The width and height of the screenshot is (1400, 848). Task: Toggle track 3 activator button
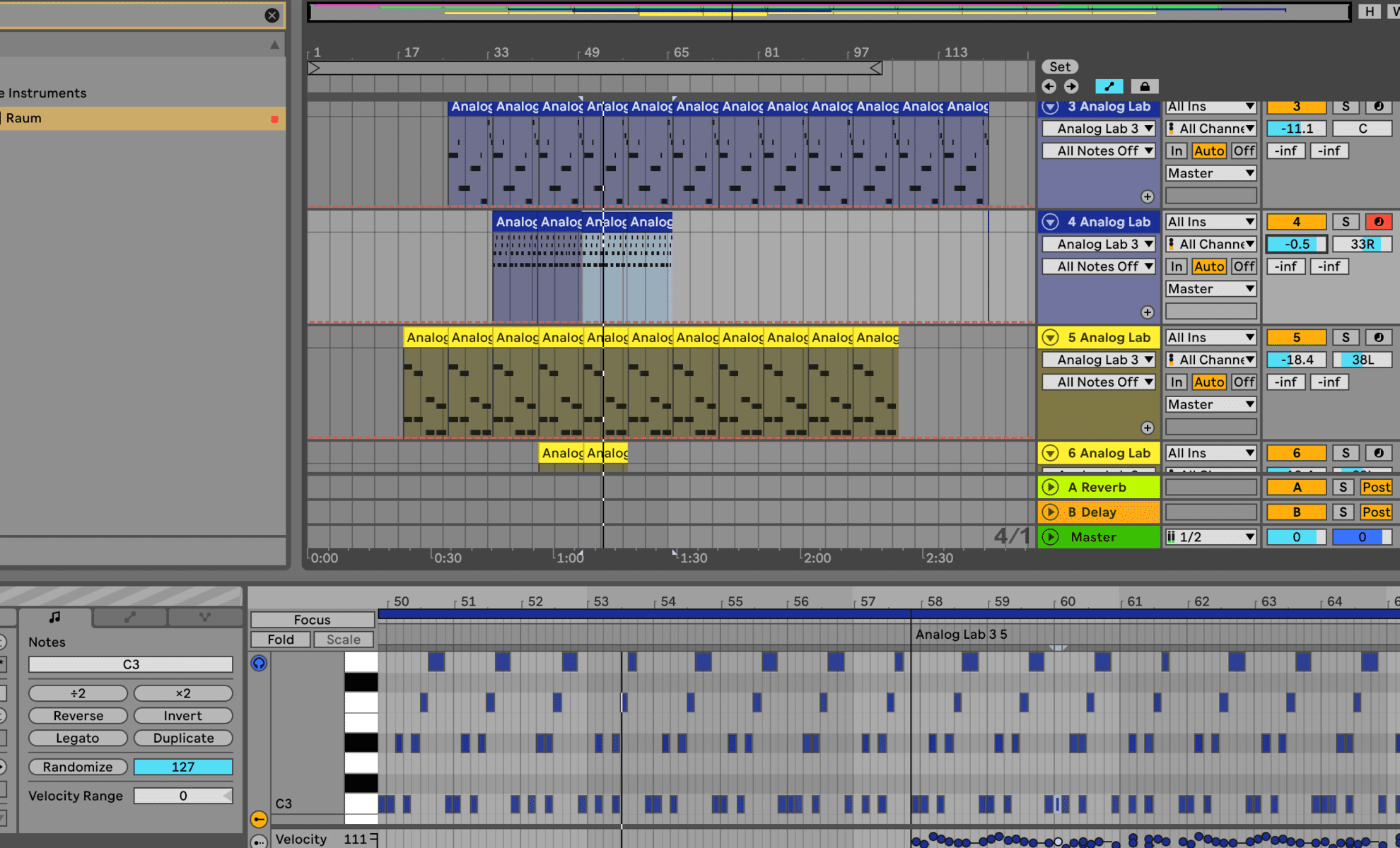click(1296, 107)
